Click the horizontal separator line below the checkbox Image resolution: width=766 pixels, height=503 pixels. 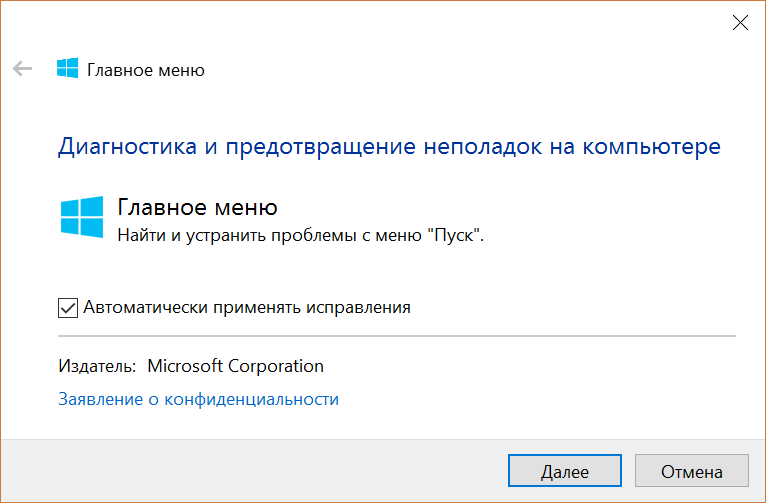tap(397, 336)
